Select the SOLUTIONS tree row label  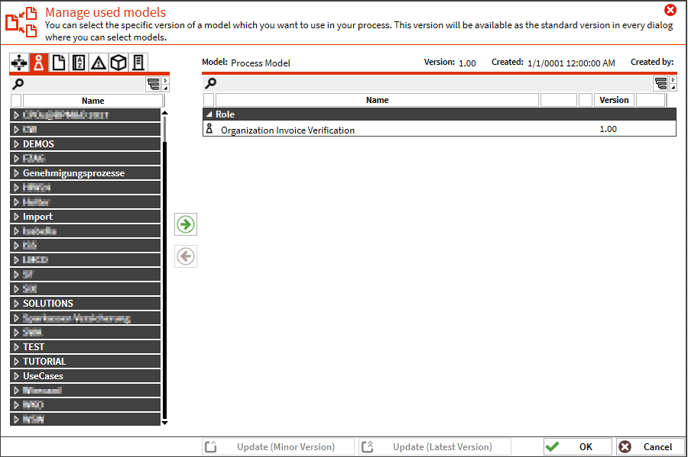coord(48,303)
